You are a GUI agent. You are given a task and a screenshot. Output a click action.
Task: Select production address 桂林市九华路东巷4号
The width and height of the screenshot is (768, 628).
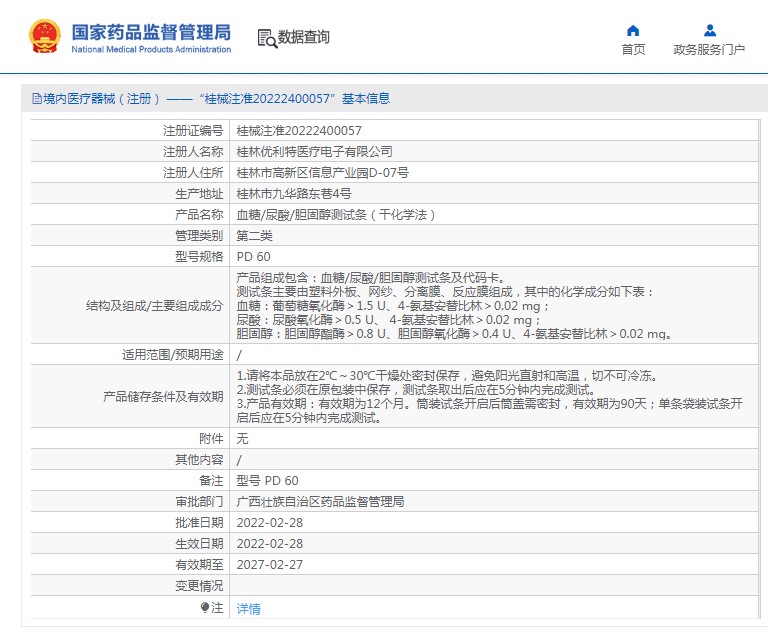coord(294,194)
